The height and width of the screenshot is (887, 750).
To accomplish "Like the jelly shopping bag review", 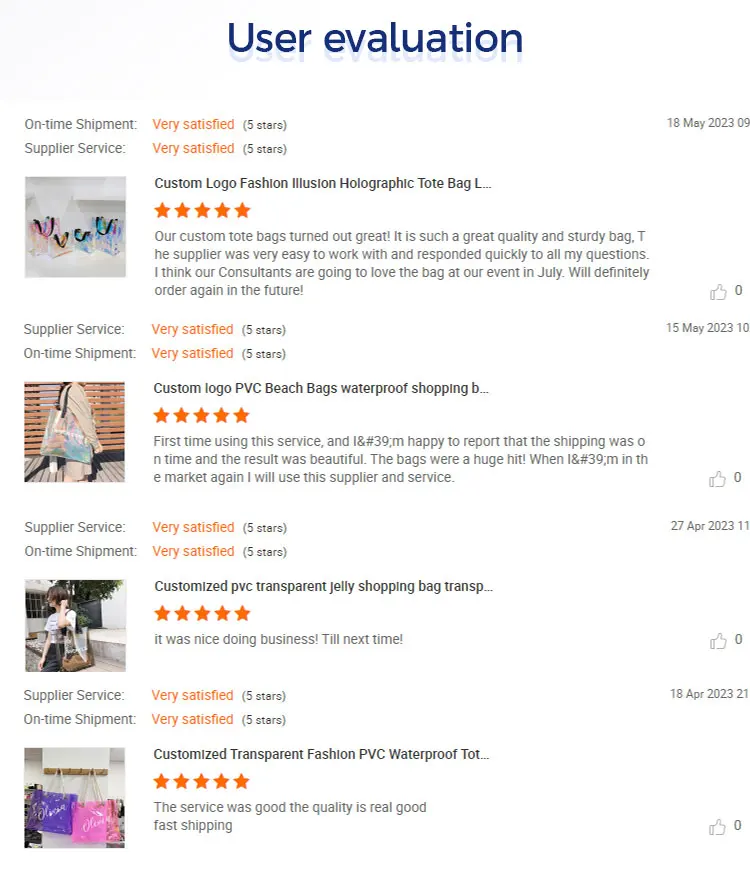I will coord(718,641).
